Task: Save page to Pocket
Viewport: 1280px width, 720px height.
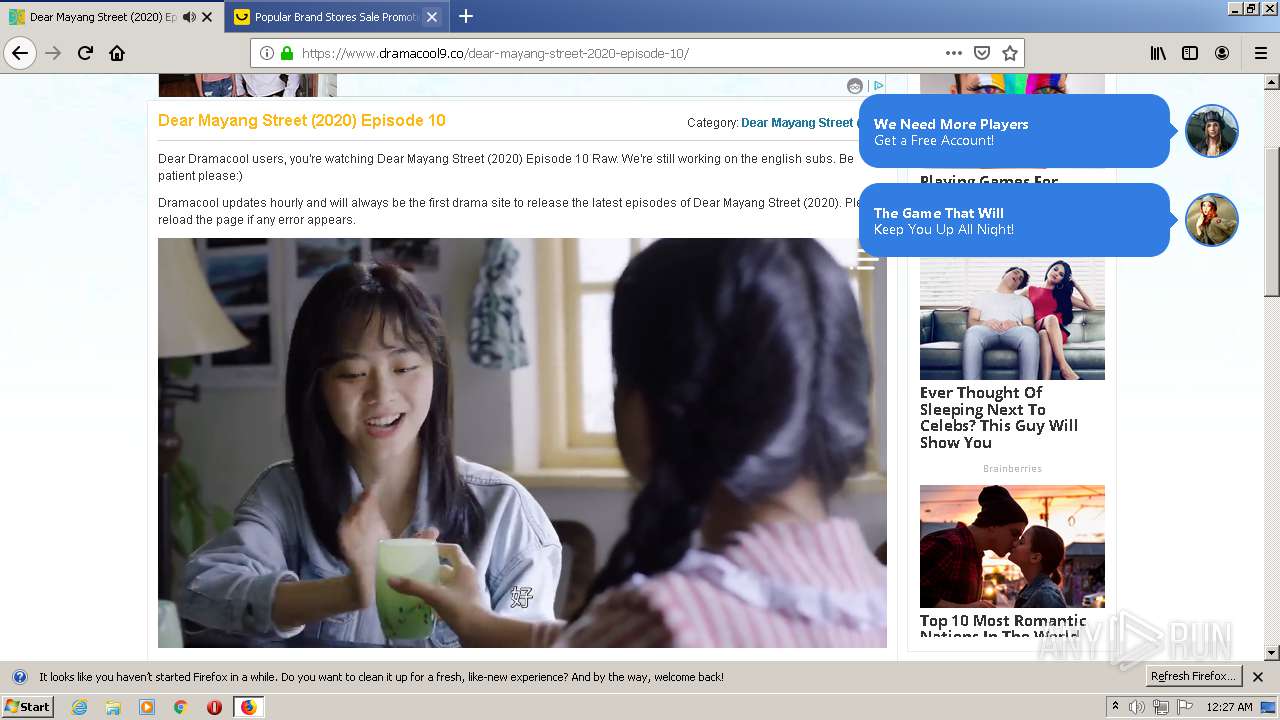Action: pyautogui.click(x=982, y=53)
